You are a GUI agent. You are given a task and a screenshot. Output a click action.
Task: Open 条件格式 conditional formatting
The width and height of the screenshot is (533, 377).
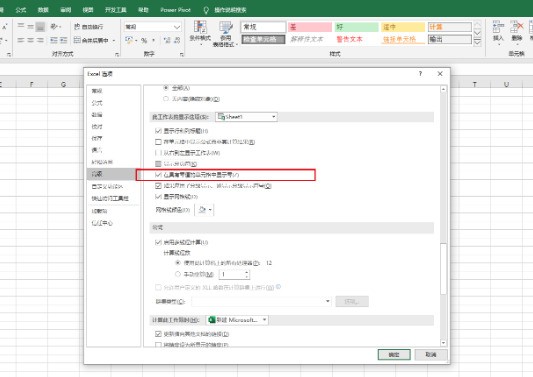(x=200, y=33)
